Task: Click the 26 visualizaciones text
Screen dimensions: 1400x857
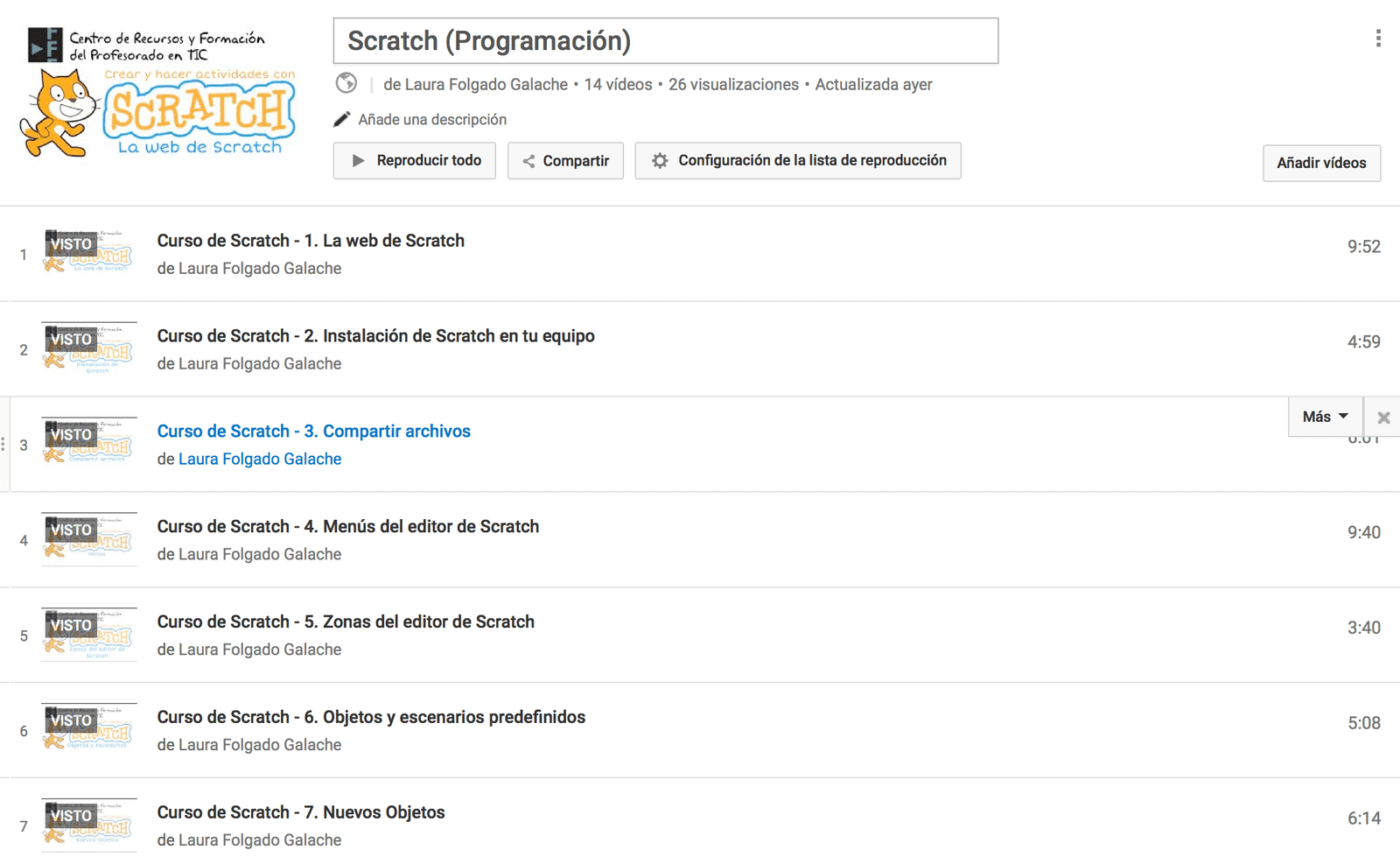Action: pyautogui.click(x=733, y=85)
